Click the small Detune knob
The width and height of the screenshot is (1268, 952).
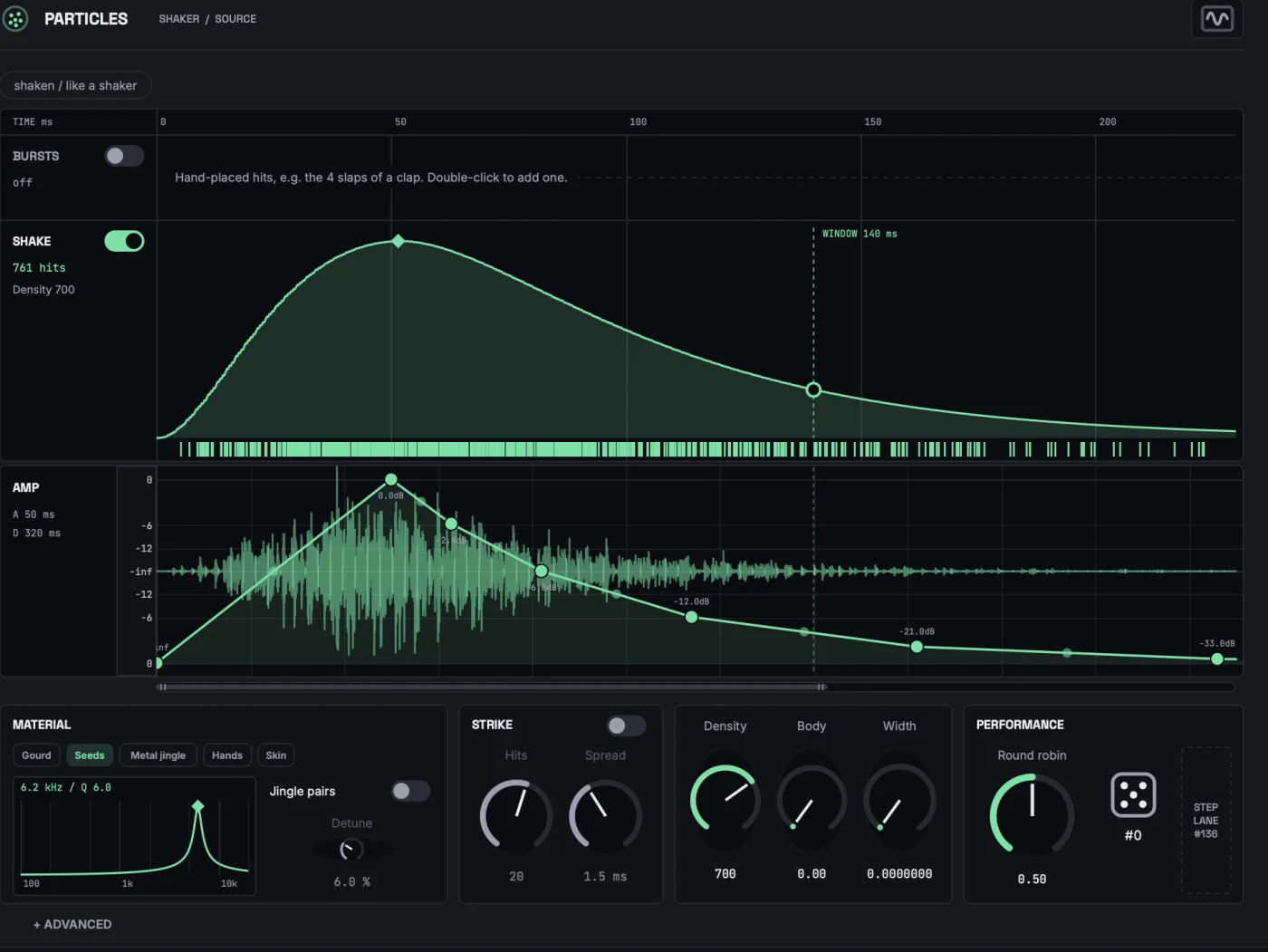tap(351, 850)
